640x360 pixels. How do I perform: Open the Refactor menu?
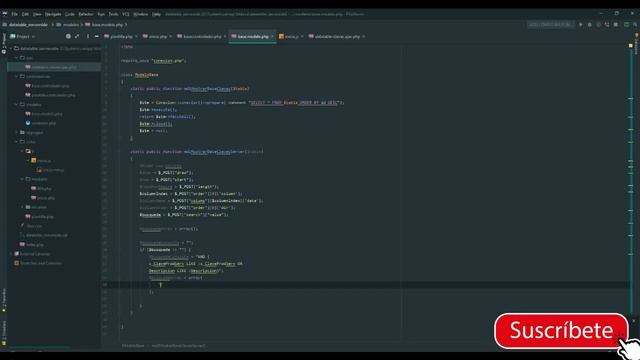pos(86,14)
